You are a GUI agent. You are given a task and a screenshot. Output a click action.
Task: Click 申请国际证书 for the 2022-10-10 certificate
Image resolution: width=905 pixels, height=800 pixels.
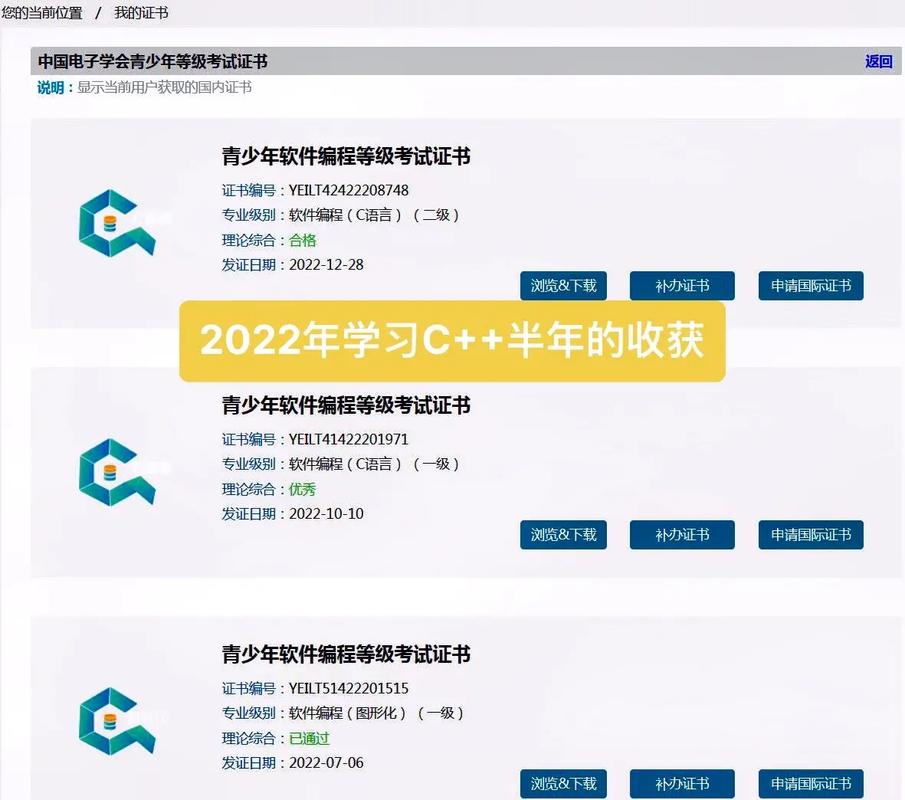pyautogui.click(x=811, y=534)
